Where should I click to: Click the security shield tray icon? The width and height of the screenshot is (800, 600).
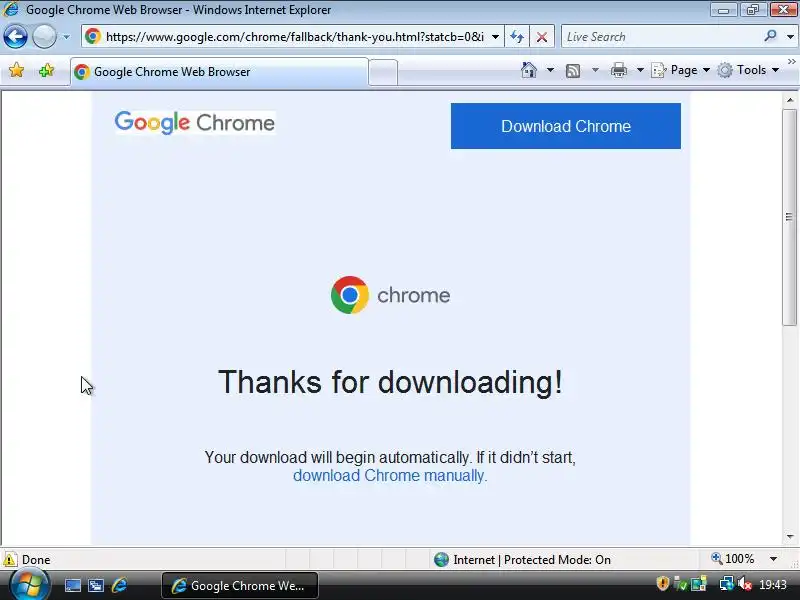[x=663, y=583]
